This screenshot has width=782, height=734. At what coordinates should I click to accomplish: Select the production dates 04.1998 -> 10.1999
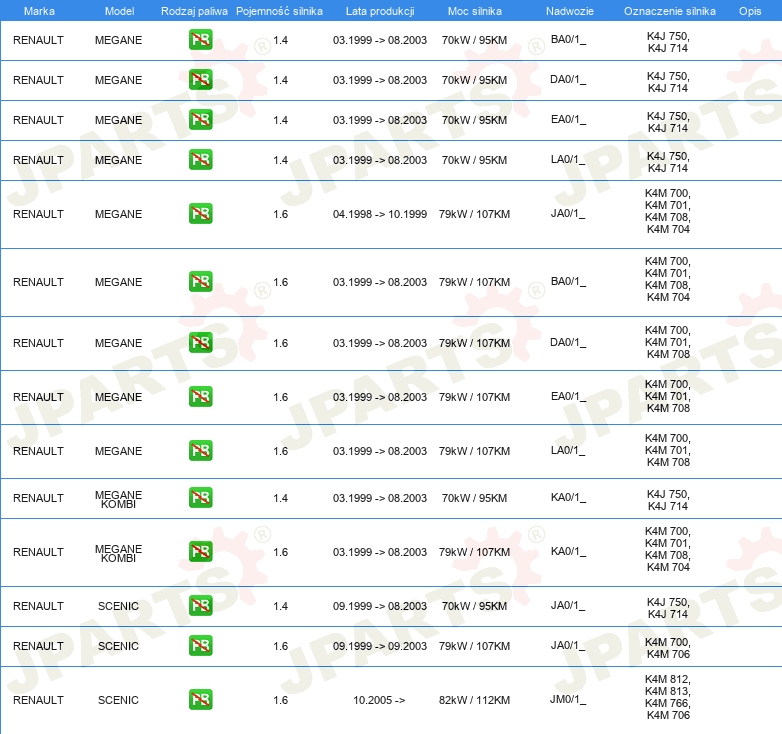tap(380, 214)
